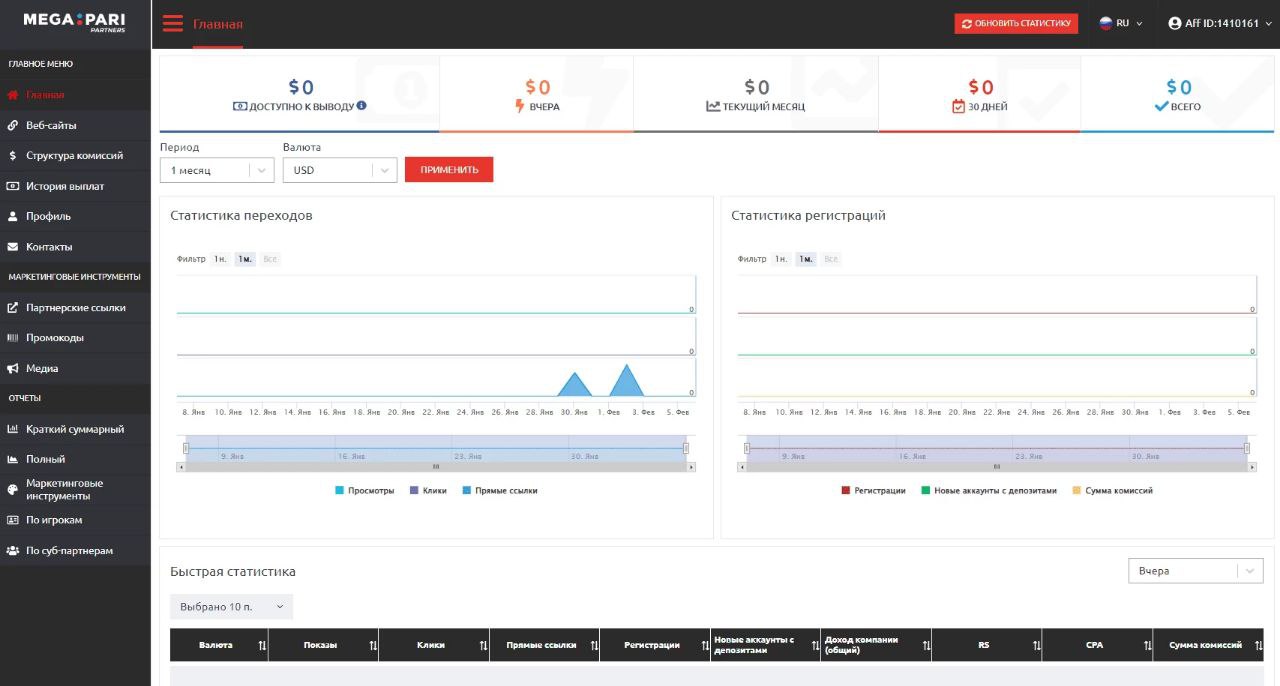Open Краткий суммарный report
Image resolution: width=1280 pixels, height=686 pixels.
[x=74, y=429]
